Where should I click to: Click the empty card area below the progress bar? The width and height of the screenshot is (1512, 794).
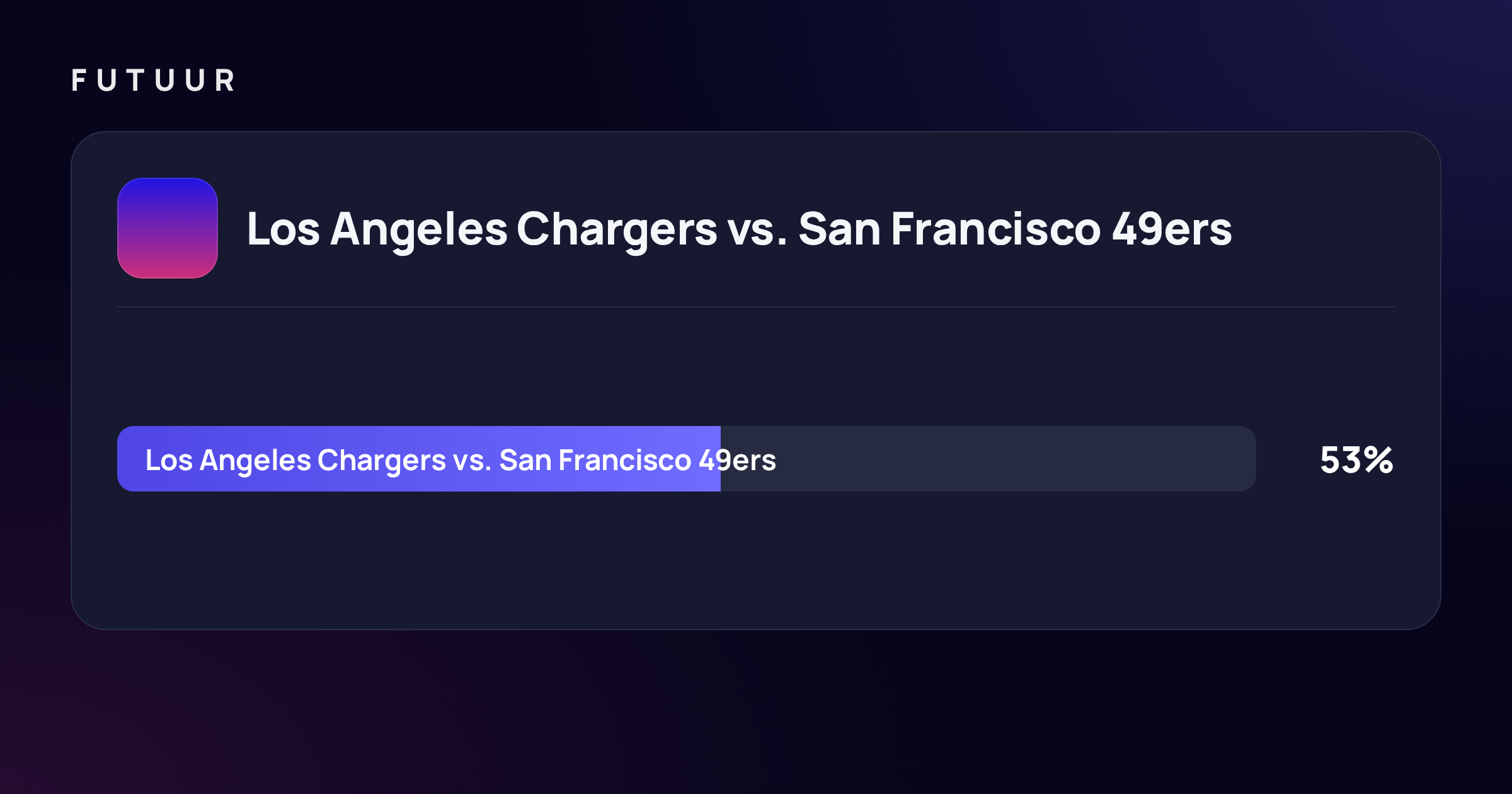756,560
